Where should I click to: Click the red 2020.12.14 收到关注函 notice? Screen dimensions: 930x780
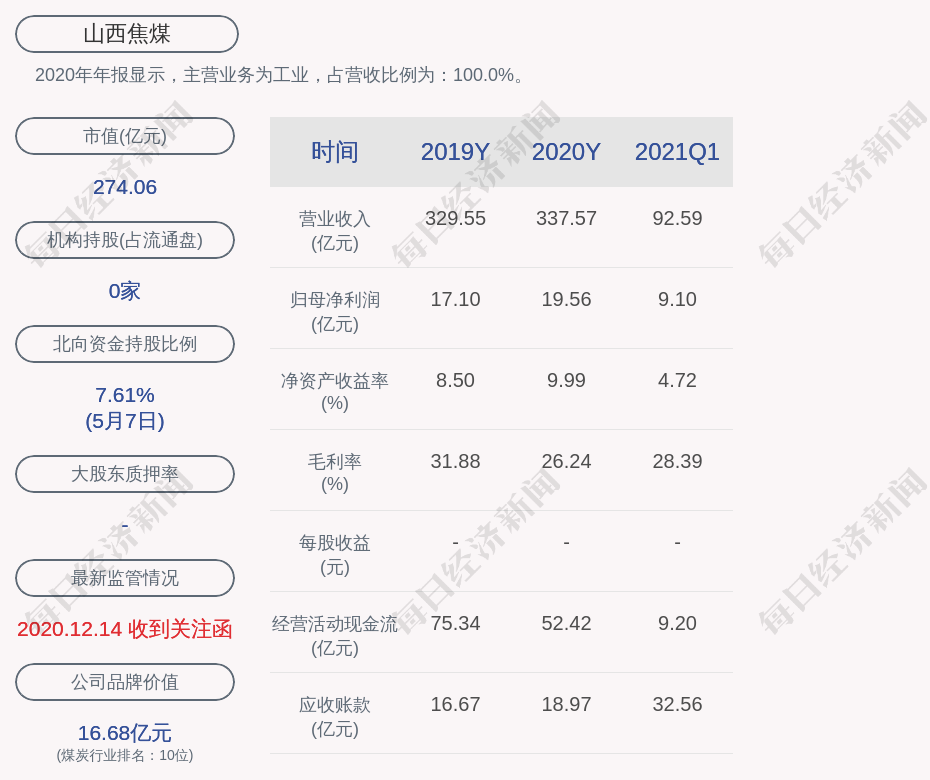pos(125,629)
